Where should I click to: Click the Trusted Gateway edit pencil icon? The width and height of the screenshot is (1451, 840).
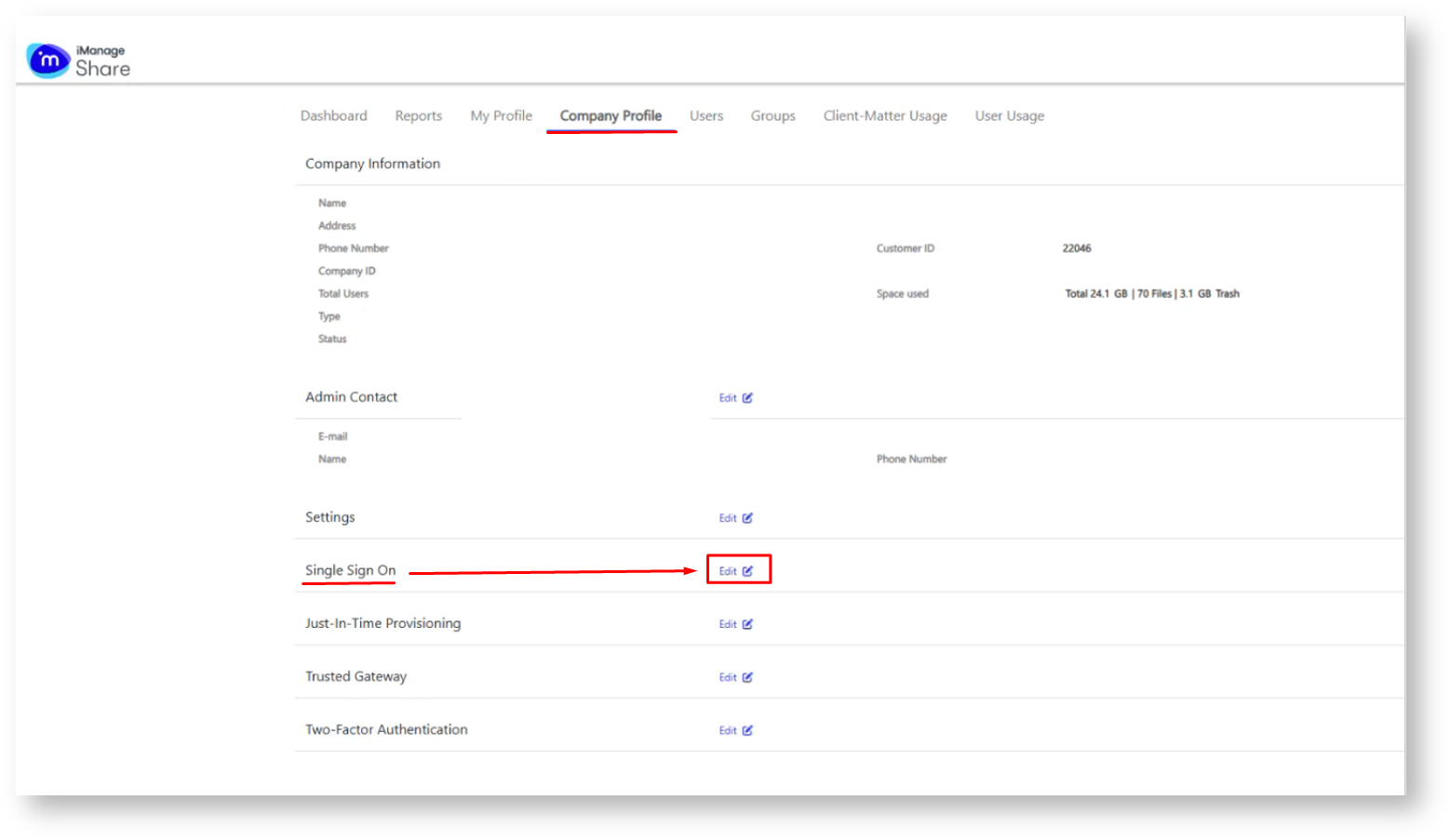(747, 677)
